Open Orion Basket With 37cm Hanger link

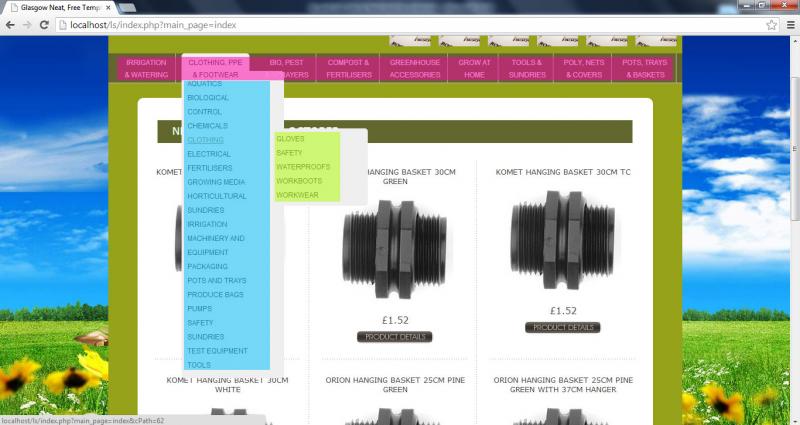(563, 385)
